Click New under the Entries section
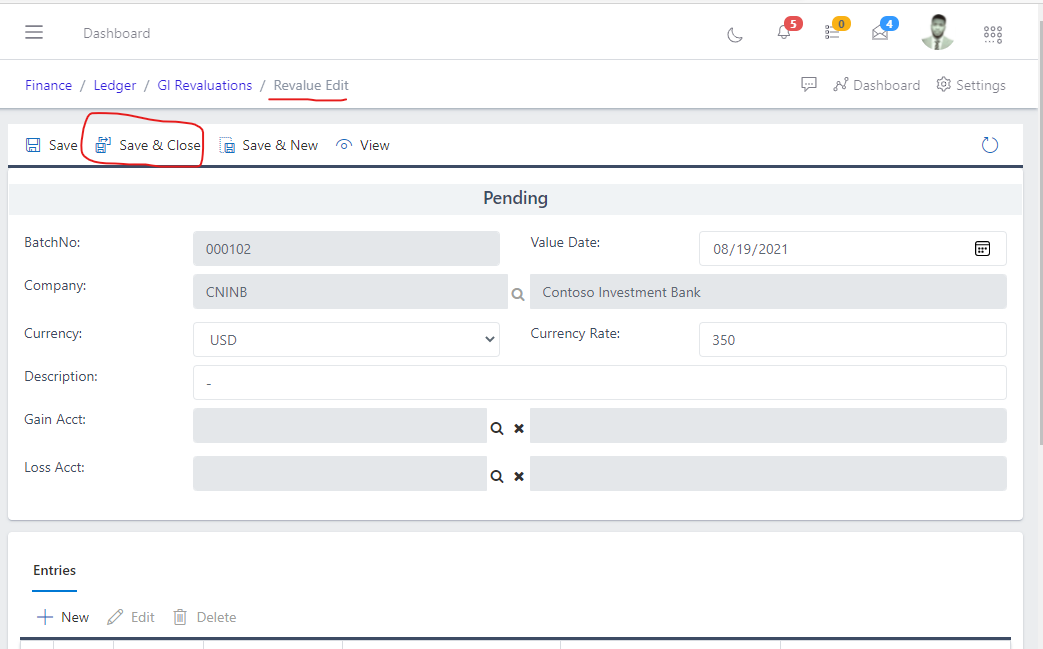Viewport: 1043px width, 649px height. [x=62, y=616]
